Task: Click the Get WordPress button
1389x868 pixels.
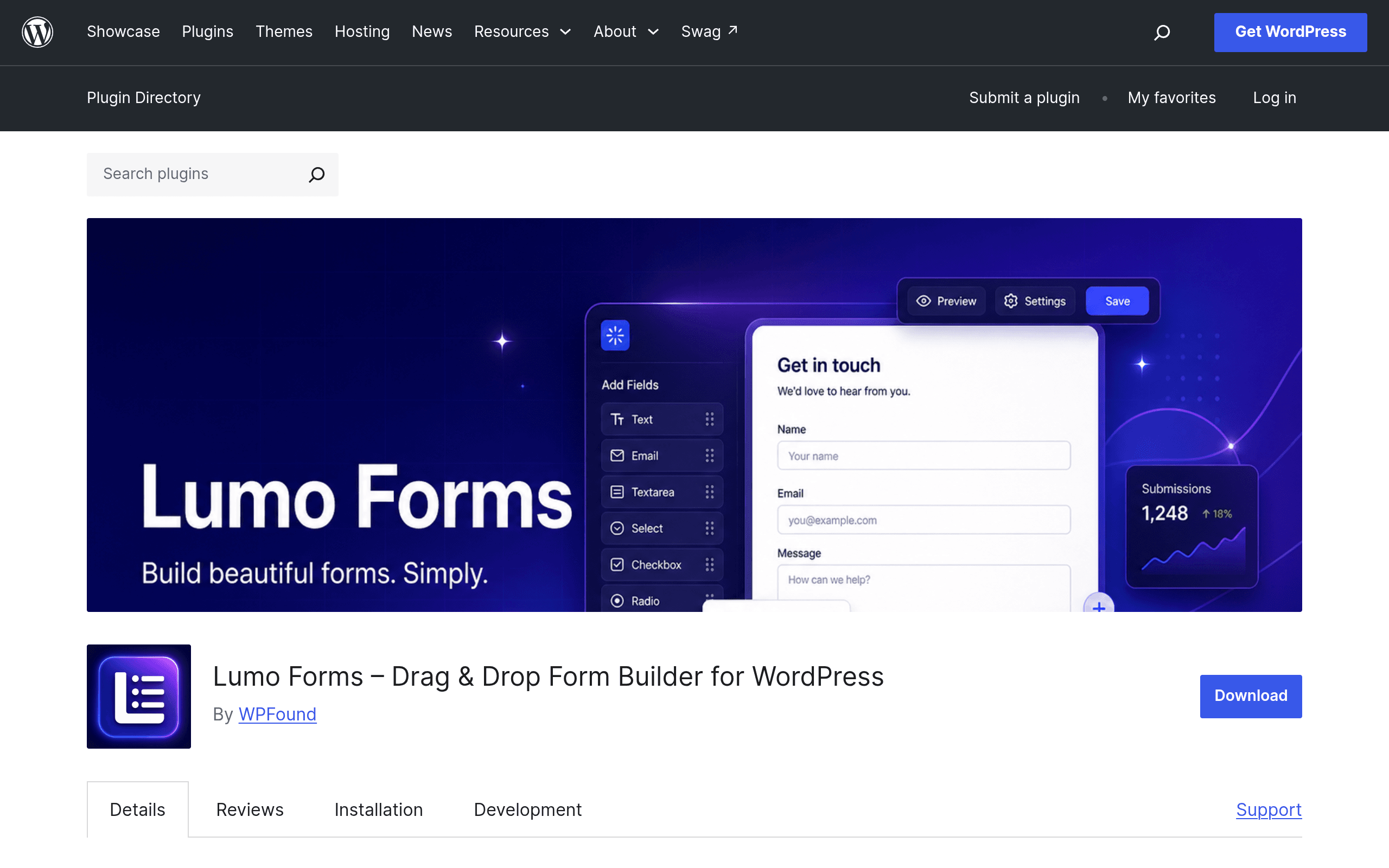Action: coord(1290,32)
